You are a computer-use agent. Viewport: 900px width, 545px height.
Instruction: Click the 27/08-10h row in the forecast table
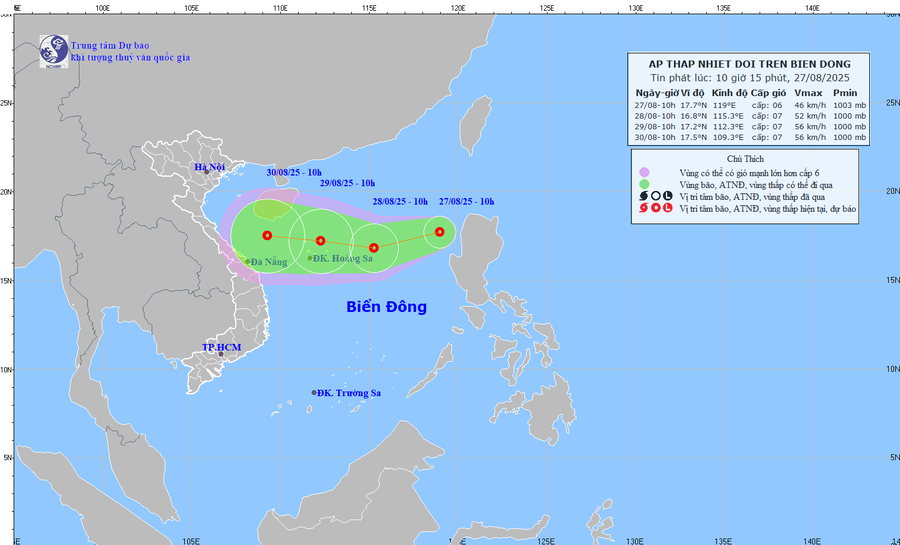click(x=750, y=105)
